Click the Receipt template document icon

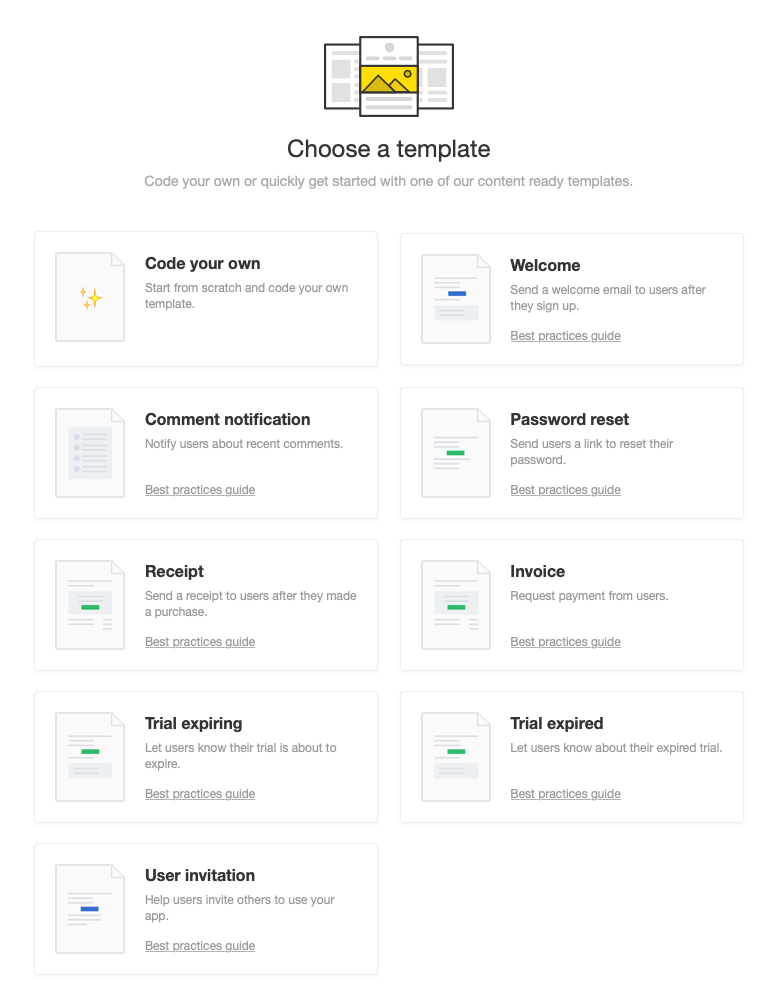[x=89, y=604]
